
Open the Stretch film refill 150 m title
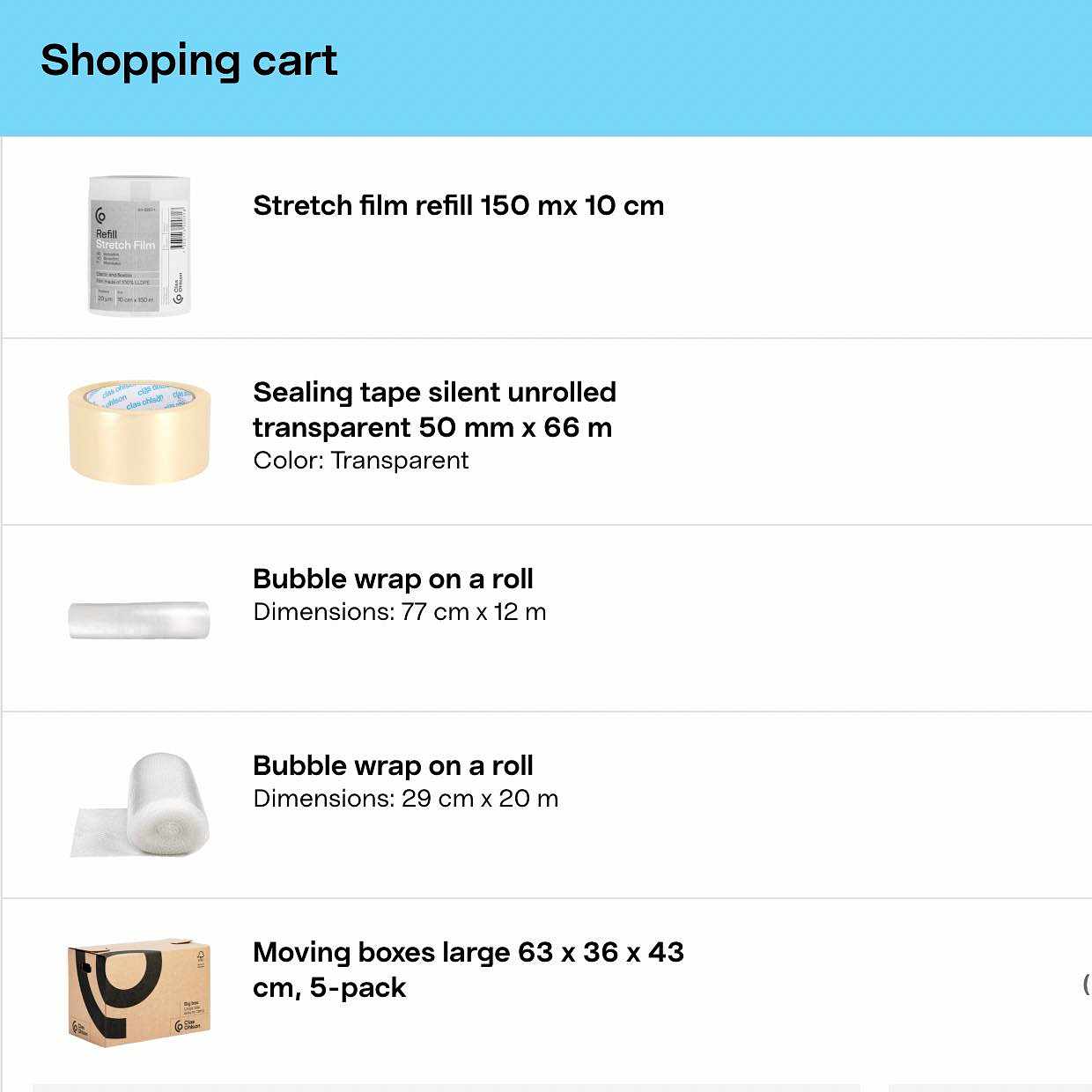tap(458, 206)
